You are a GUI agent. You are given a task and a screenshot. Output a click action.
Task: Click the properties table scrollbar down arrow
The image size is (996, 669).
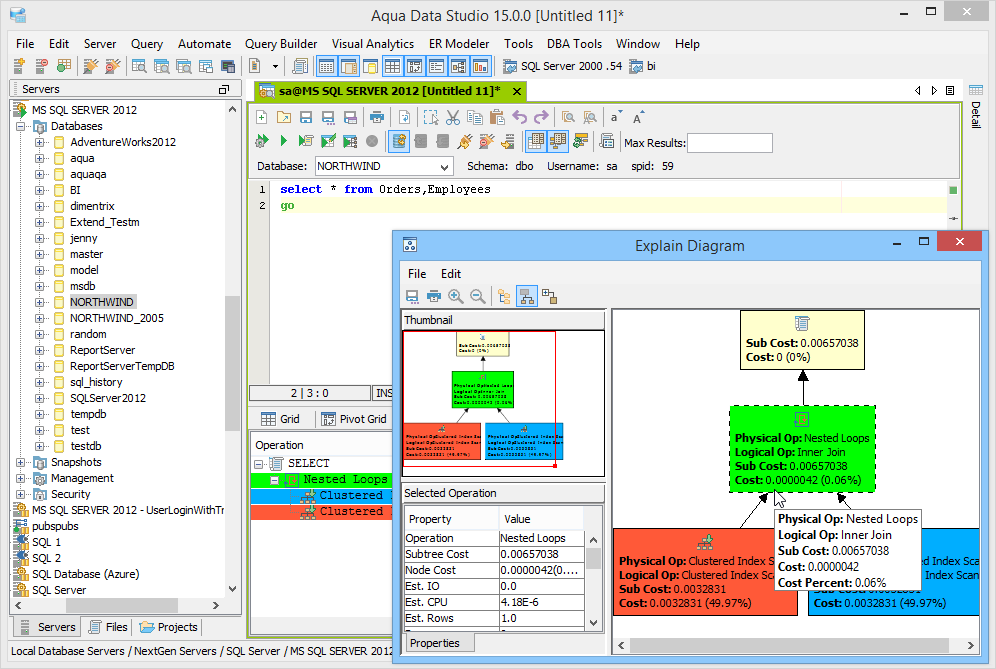pos(593,623)
